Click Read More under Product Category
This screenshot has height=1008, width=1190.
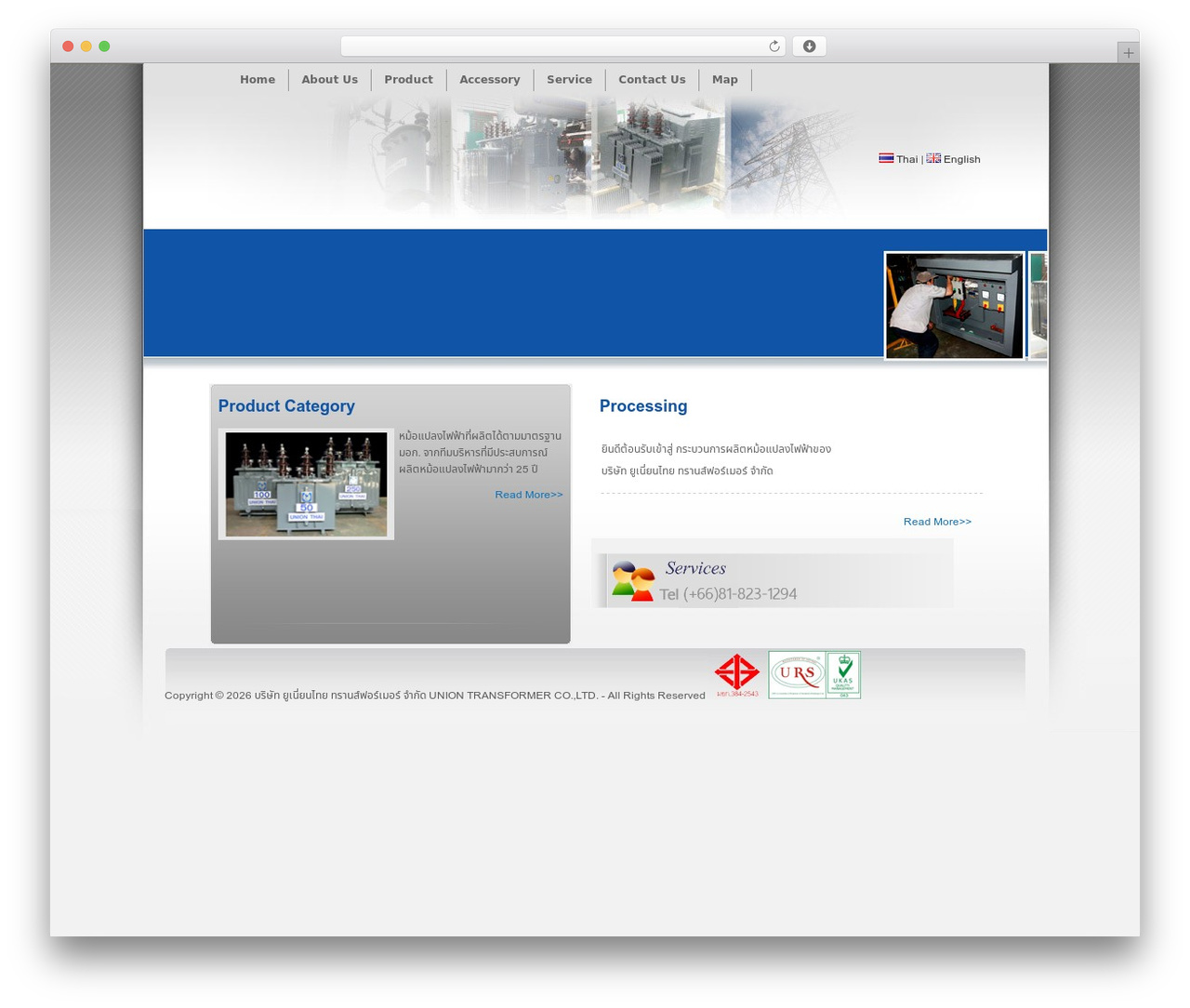click(529, 495)
